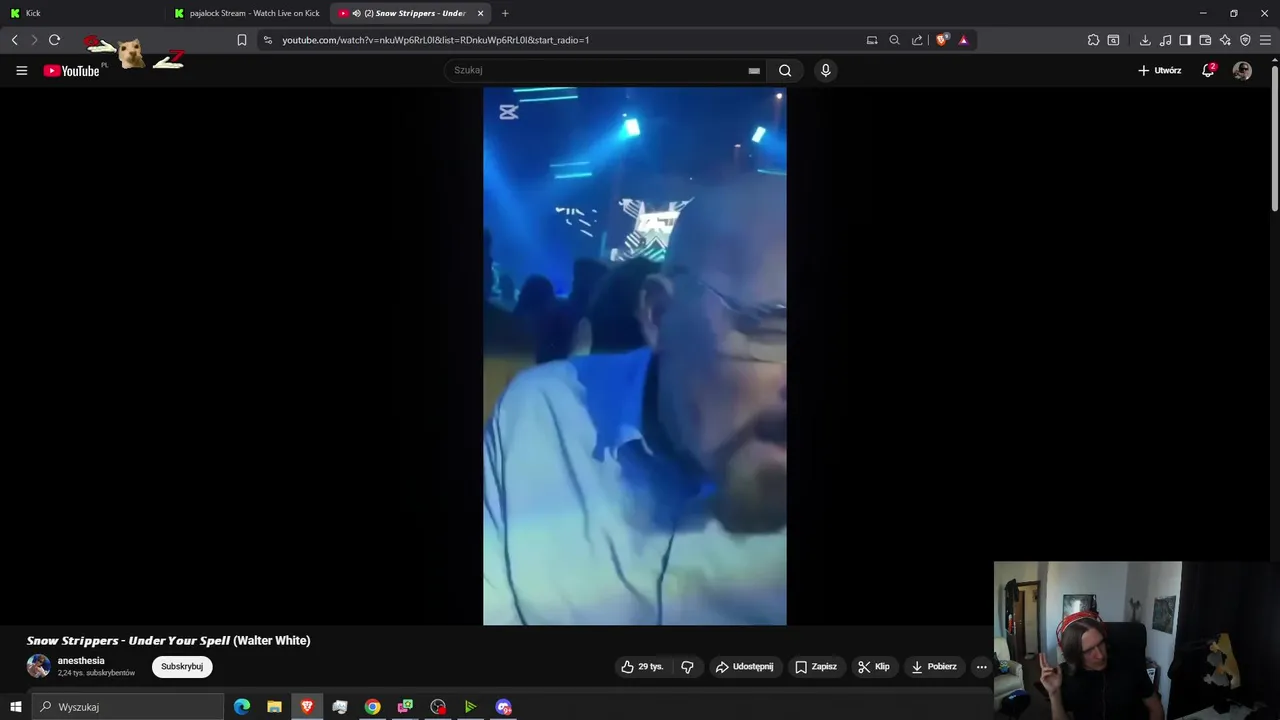
Task: Go to the YouTube home logo
Action: 72,71
